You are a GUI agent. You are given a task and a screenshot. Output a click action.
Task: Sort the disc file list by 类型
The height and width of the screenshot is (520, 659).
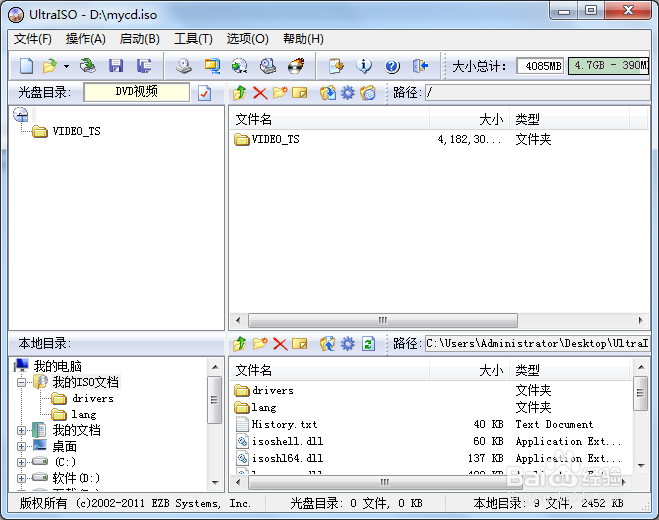(x=569, y=119)
